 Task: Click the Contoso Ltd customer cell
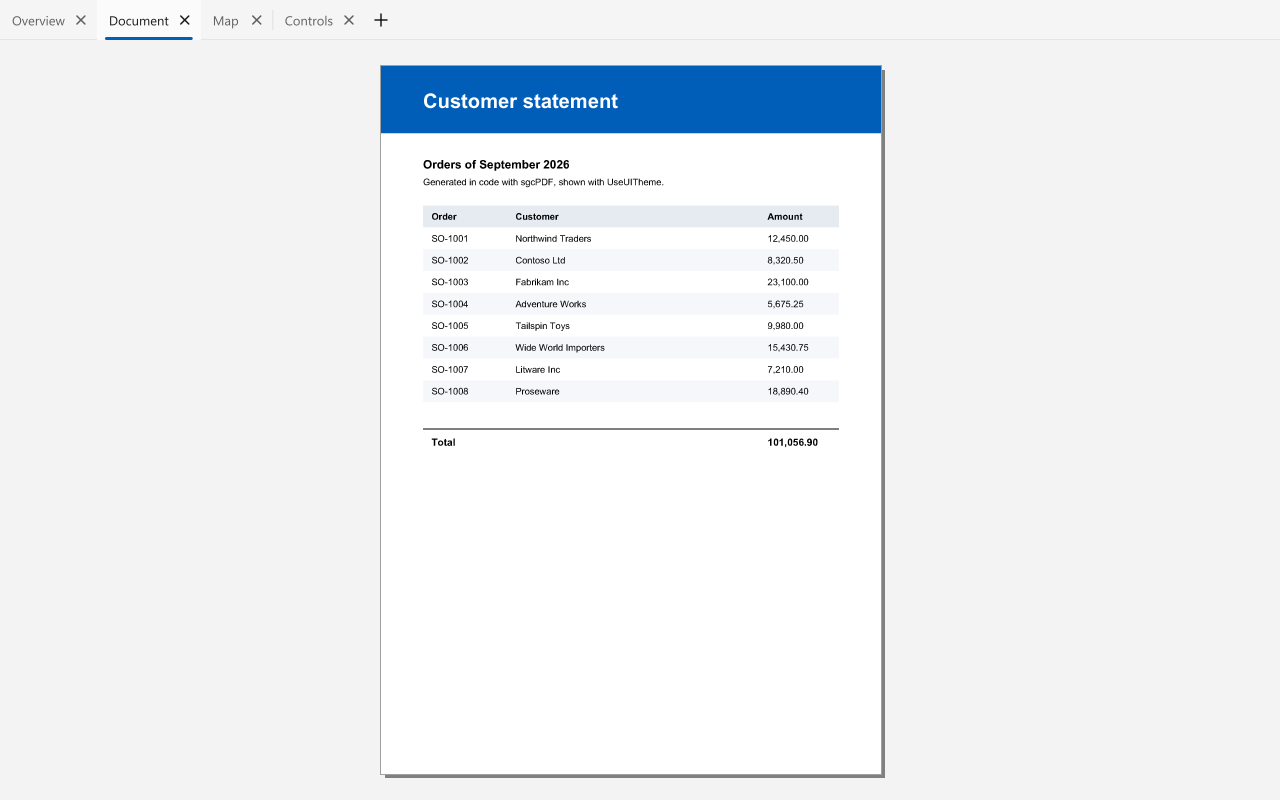tap(540, 261)
